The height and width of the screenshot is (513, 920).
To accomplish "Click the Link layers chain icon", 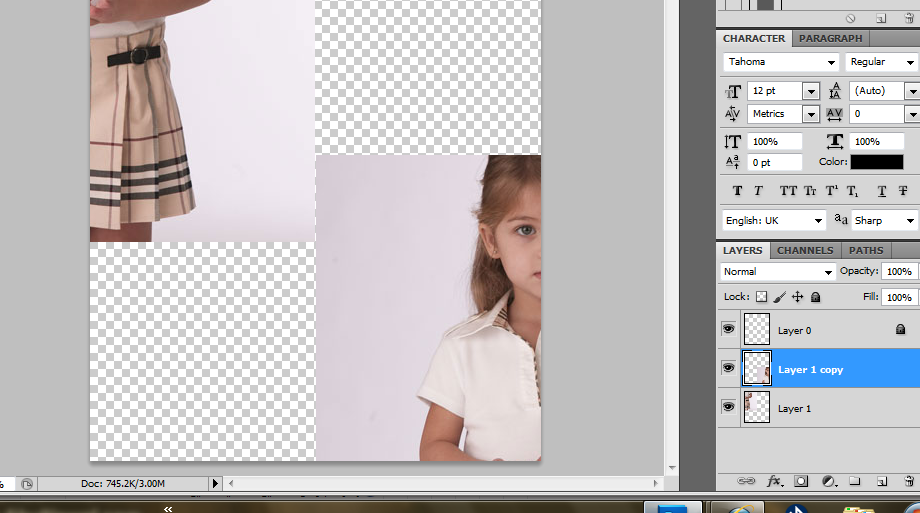I will (x=746, y=481).
